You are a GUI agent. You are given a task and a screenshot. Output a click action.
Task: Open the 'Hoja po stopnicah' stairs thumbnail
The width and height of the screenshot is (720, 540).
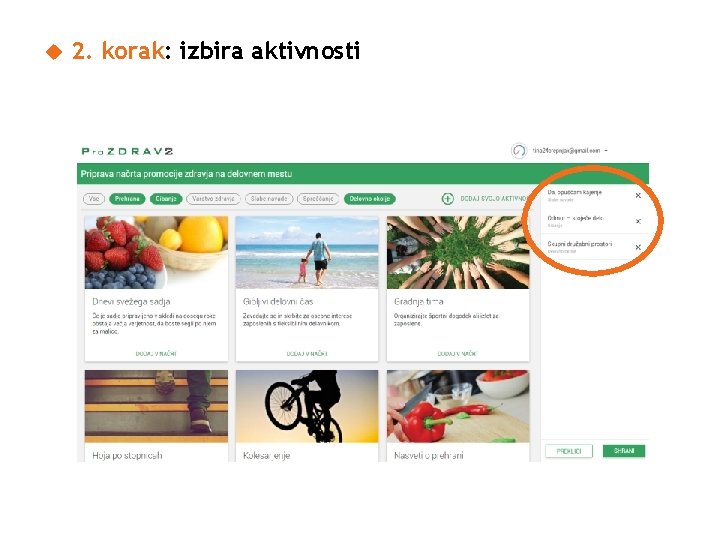click(x=156, y=406)
